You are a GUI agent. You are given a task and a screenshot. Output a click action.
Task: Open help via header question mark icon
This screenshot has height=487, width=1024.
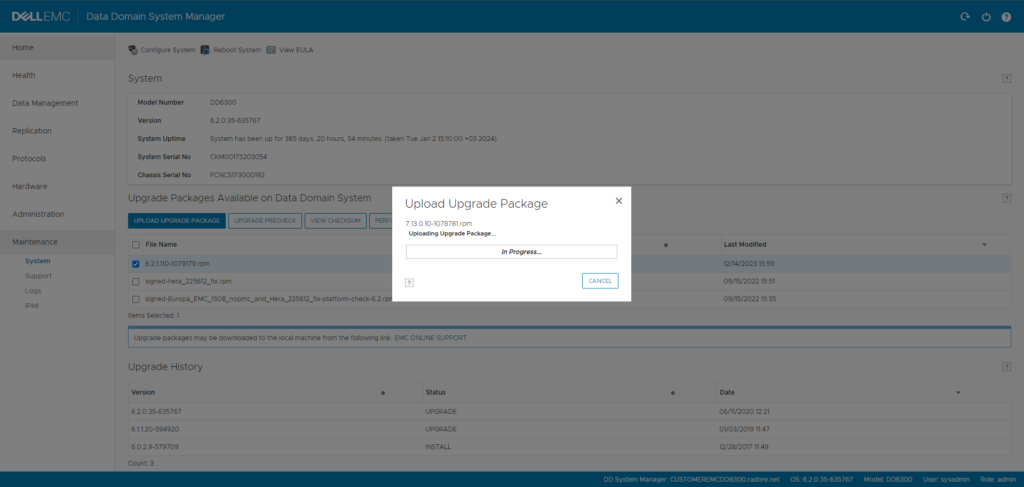coord(1006,17)
